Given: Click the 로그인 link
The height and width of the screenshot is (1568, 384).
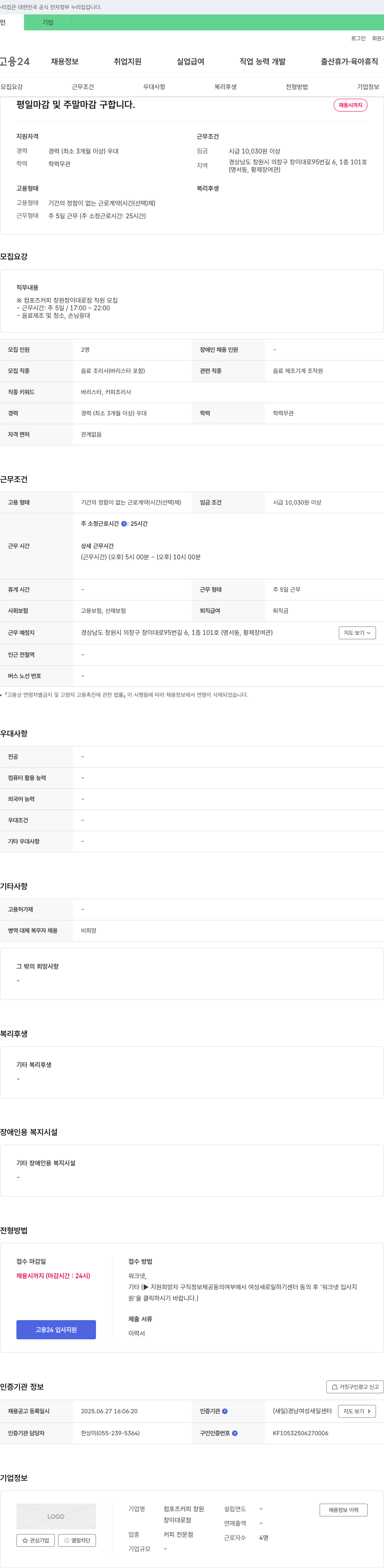Looking at the screenshot, I should pos(358,38).
